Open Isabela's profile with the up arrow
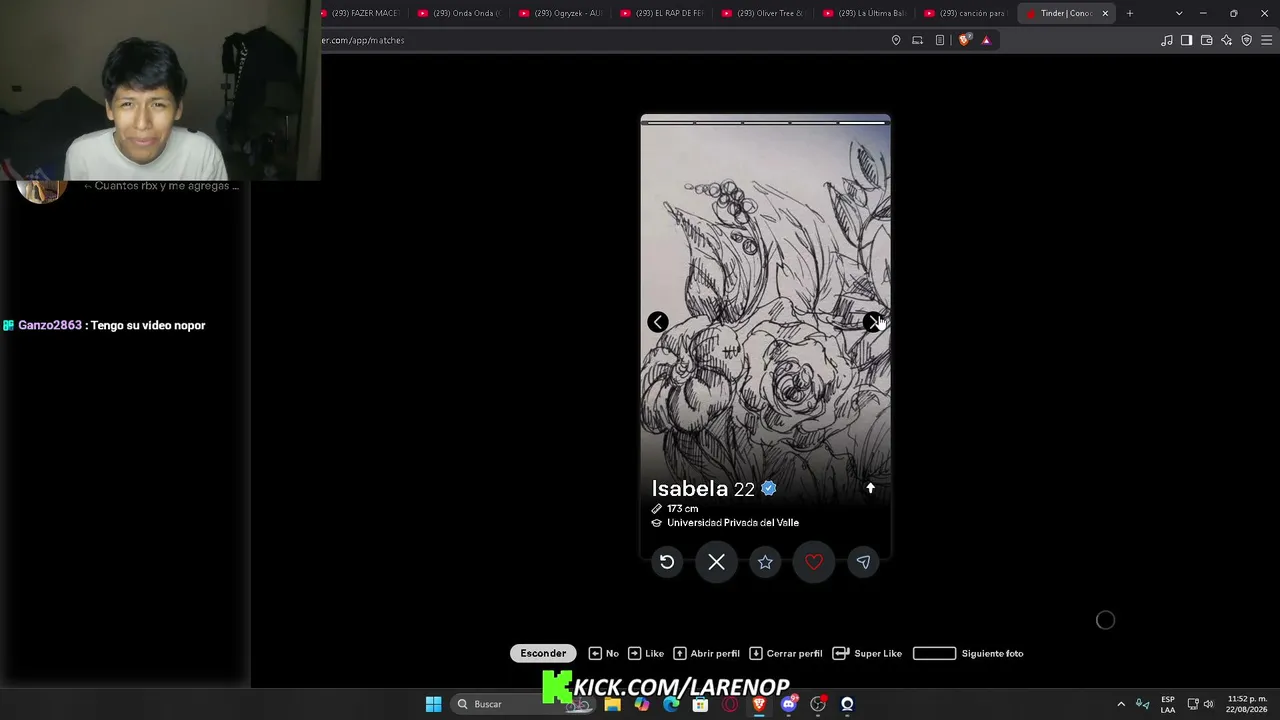The width and height of the screenshot is (1280, 720). coord(870,488)
